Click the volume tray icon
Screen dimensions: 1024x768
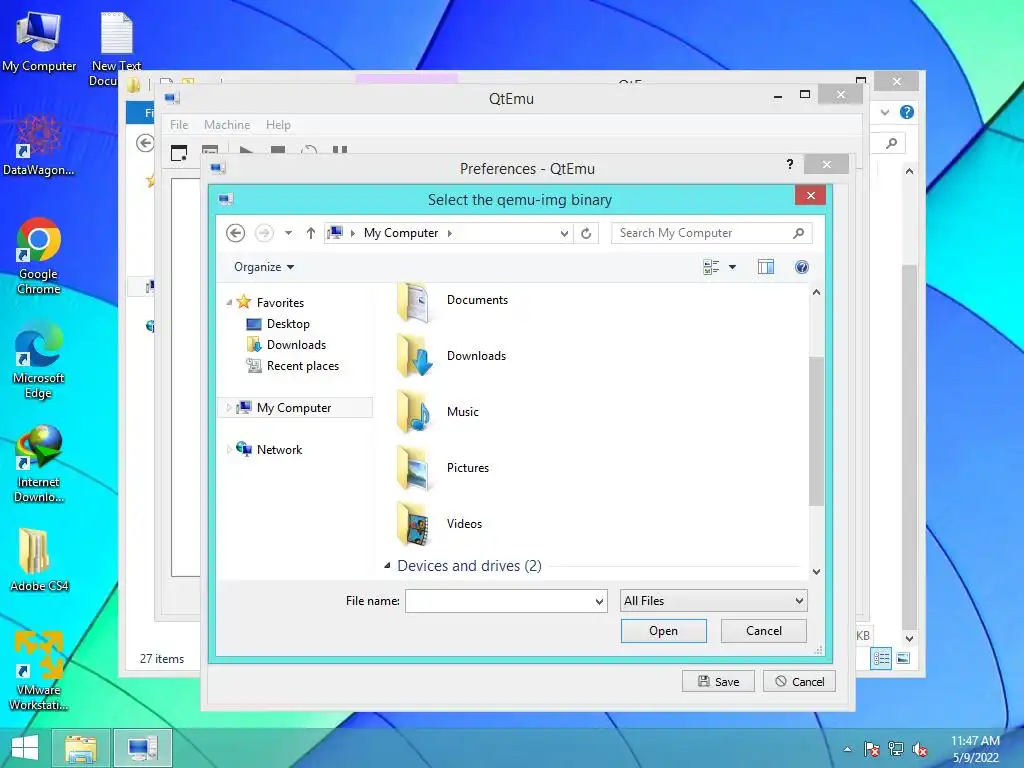point(920,749)
